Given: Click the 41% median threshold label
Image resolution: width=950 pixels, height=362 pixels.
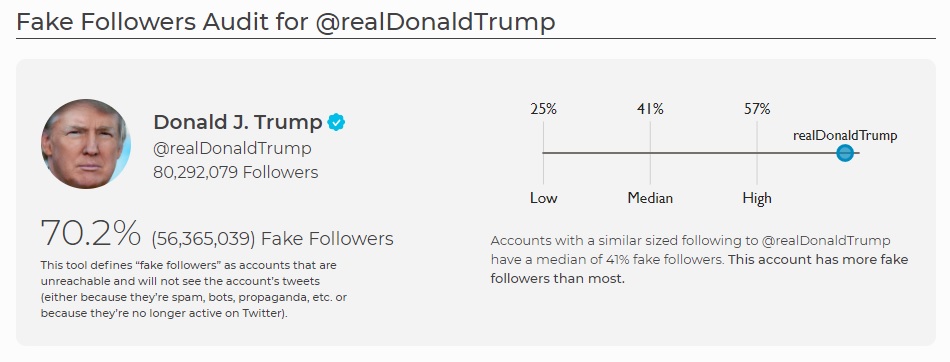Looking at the screenshot, I should [x=650, y=109].
